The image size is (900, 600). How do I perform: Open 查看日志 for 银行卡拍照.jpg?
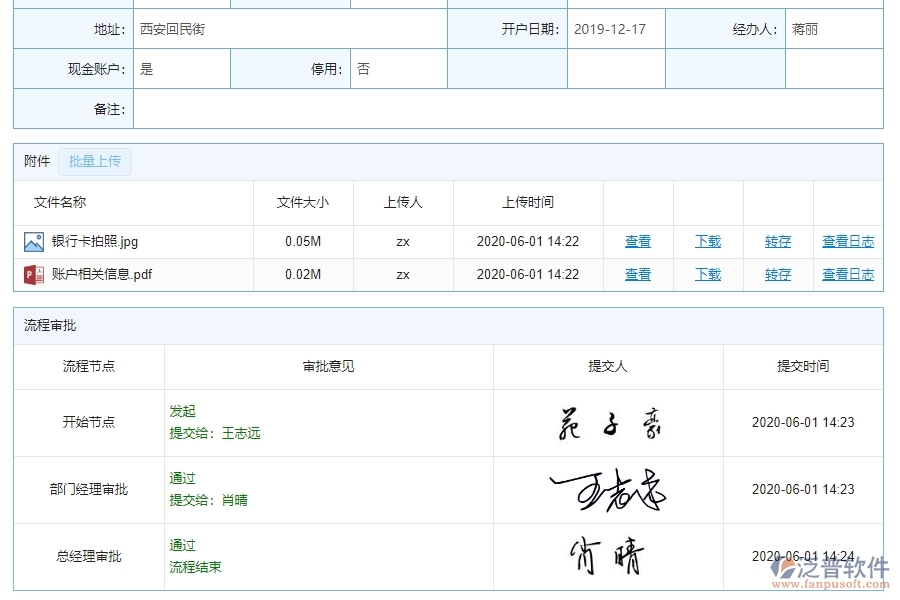pos(847,241)
